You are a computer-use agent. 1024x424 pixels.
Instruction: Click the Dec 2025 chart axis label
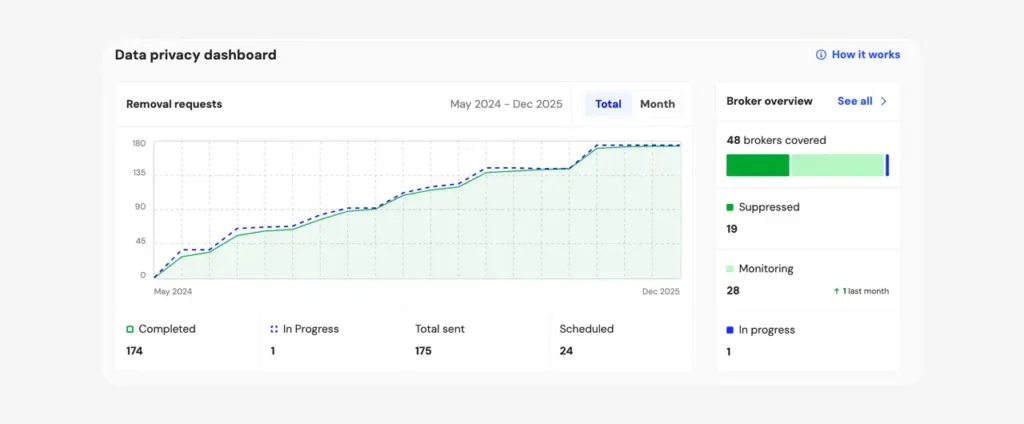(660, 292)
